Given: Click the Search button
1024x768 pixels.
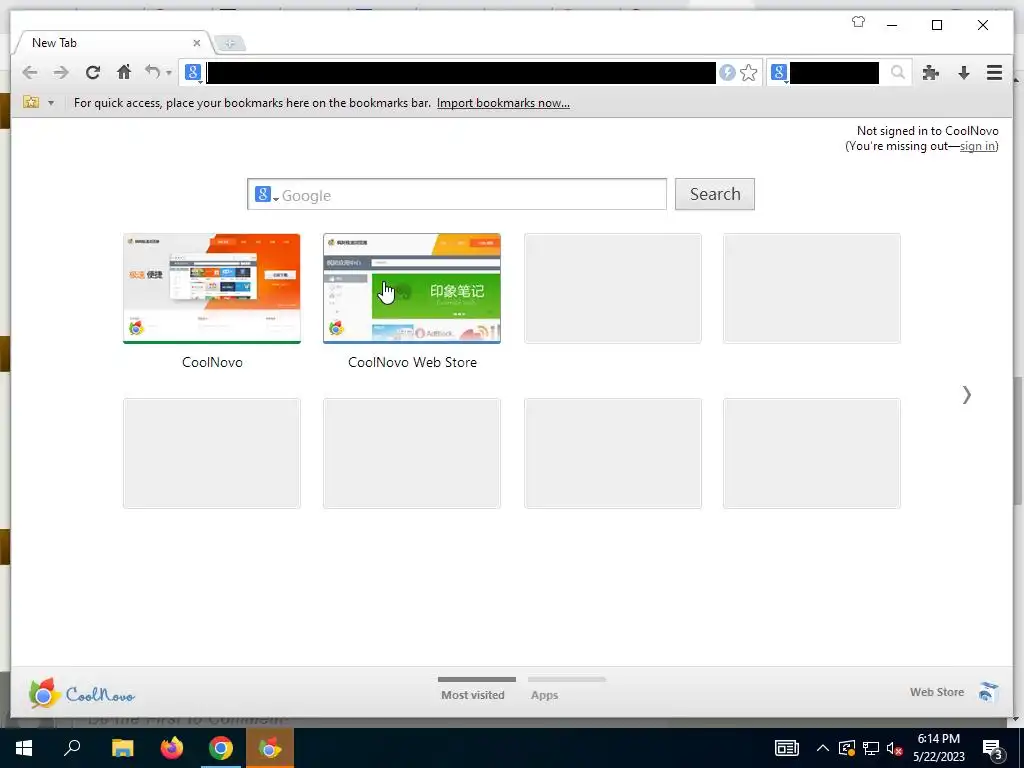Looking at the screenshot, I should click(714, 194).
